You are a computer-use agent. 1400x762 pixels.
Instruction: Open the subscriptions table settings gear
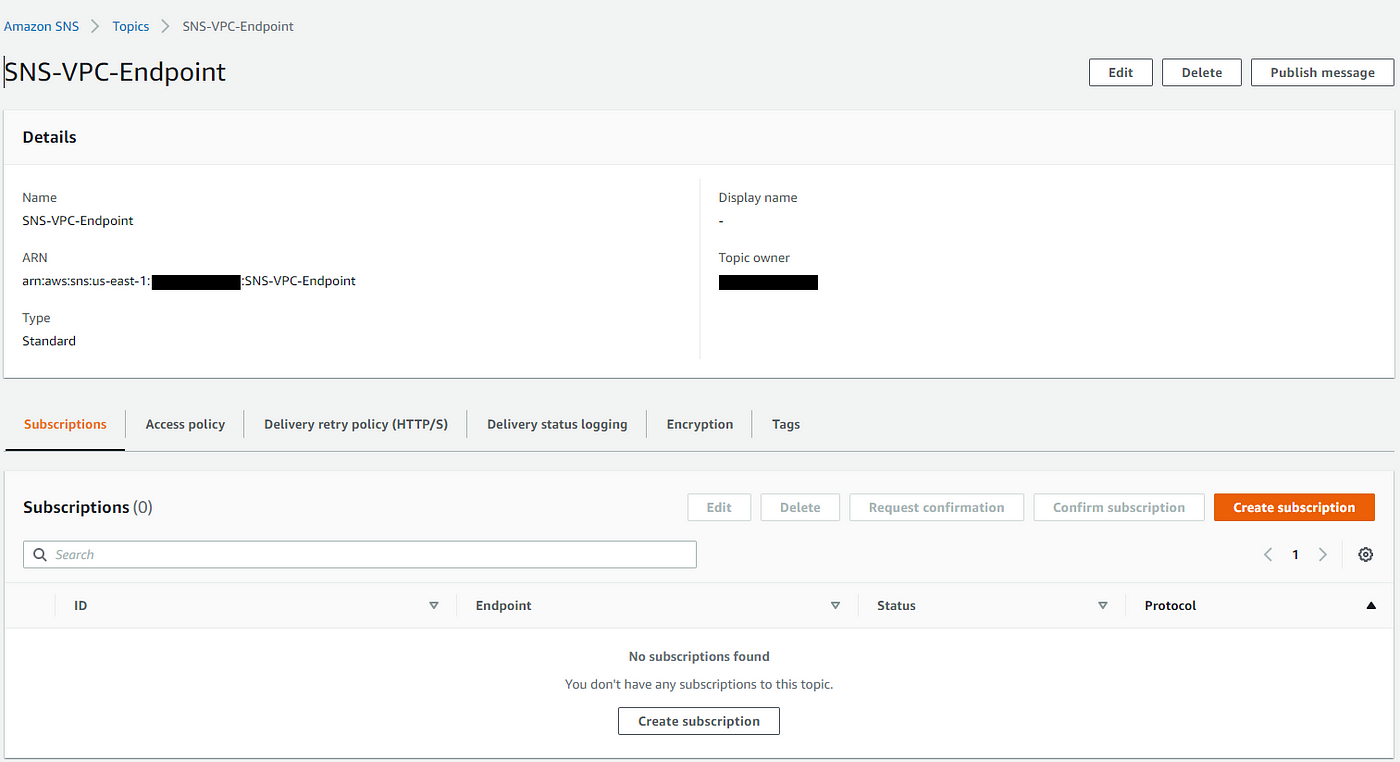tap(1365, 554)
